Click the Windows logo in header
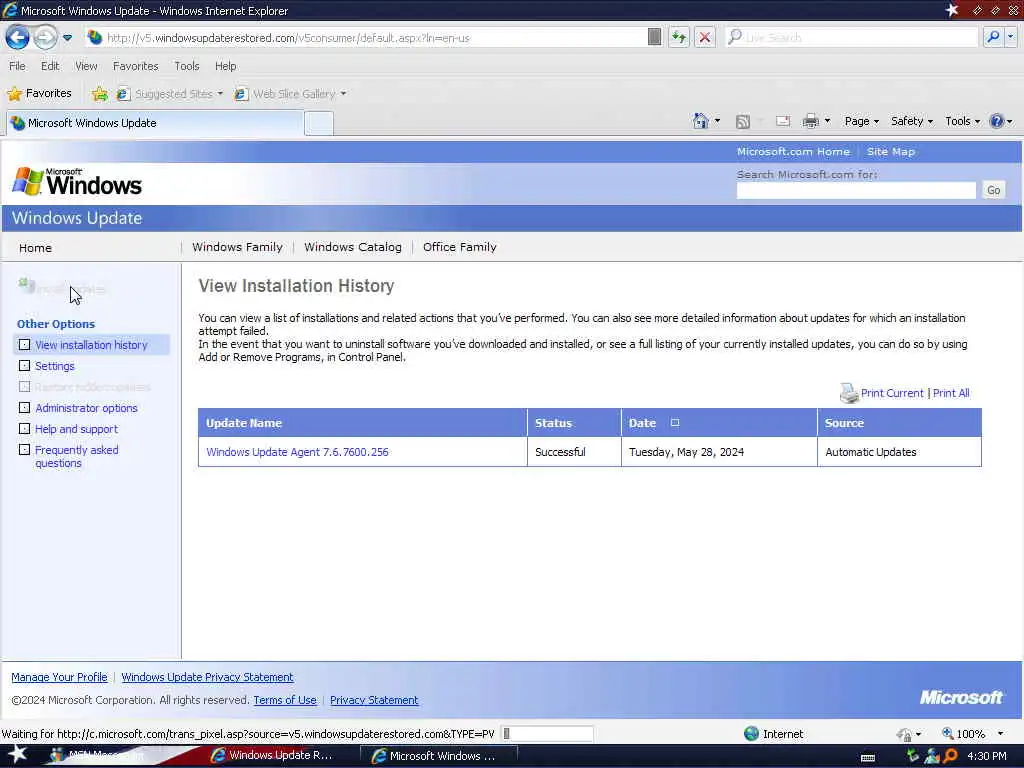Image resolution: width=1024 pixels, height=768 pixels. point(77,182)
